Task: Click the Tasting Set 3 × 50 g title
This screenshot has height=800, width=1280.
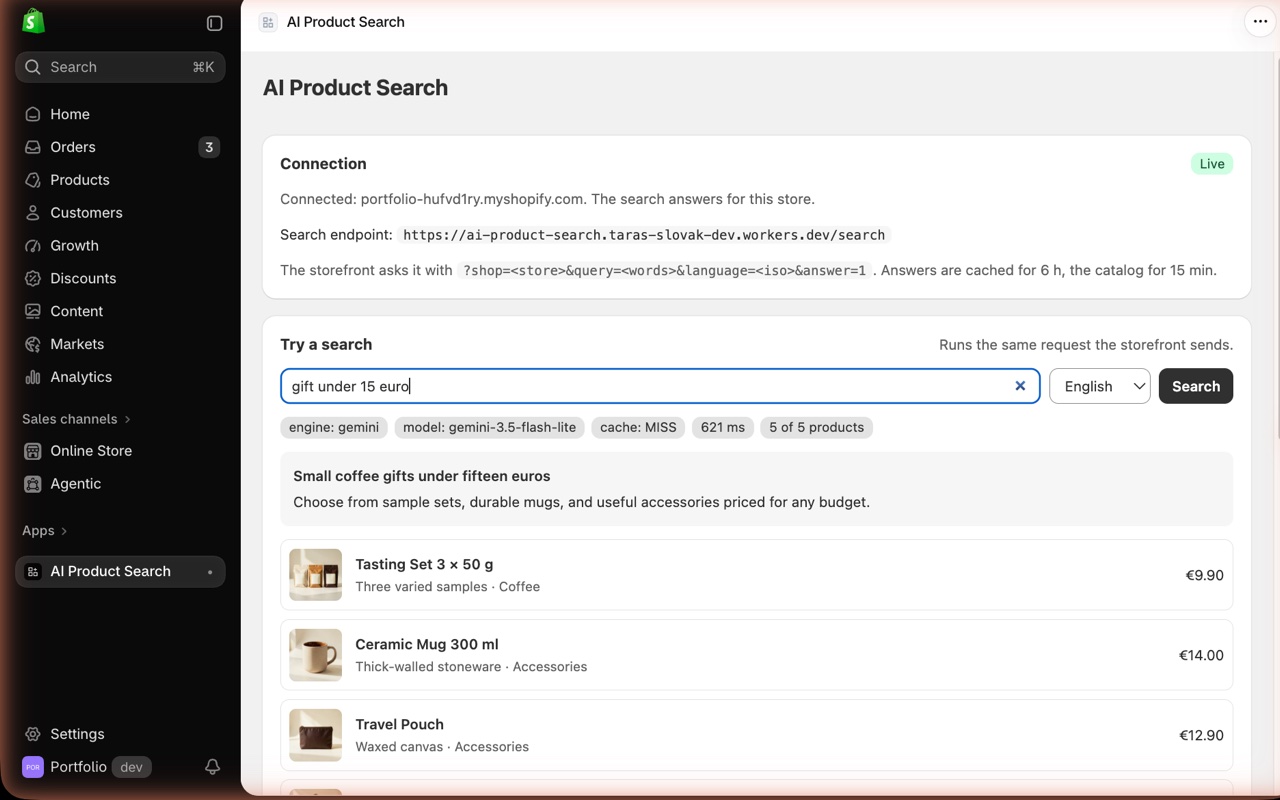Action: pyautogui.click(x=424, y=564)
